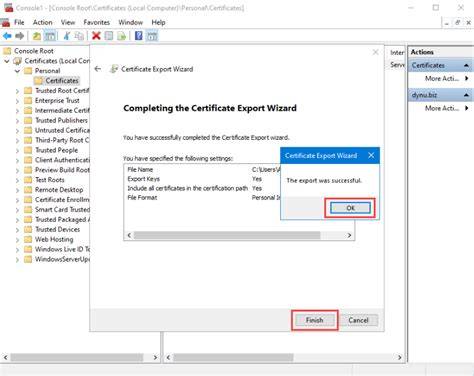The image size is (474, 376).
Task: Collapse the Personal folder node
Action: [17, 71]
